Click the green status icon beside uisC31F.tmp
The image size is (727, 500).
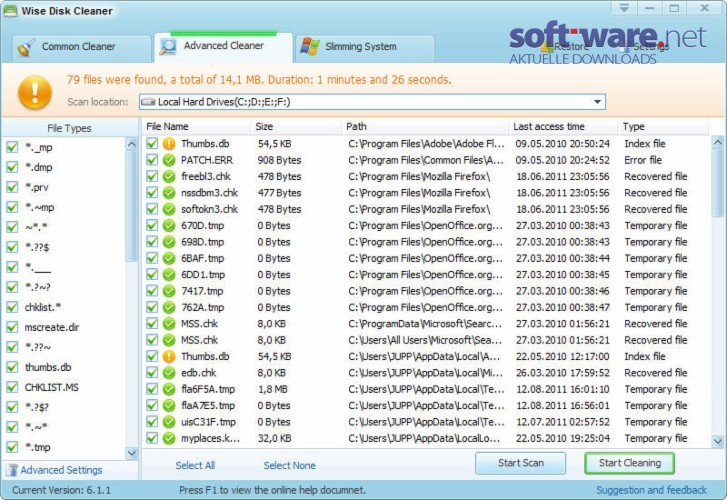[169, 422]
